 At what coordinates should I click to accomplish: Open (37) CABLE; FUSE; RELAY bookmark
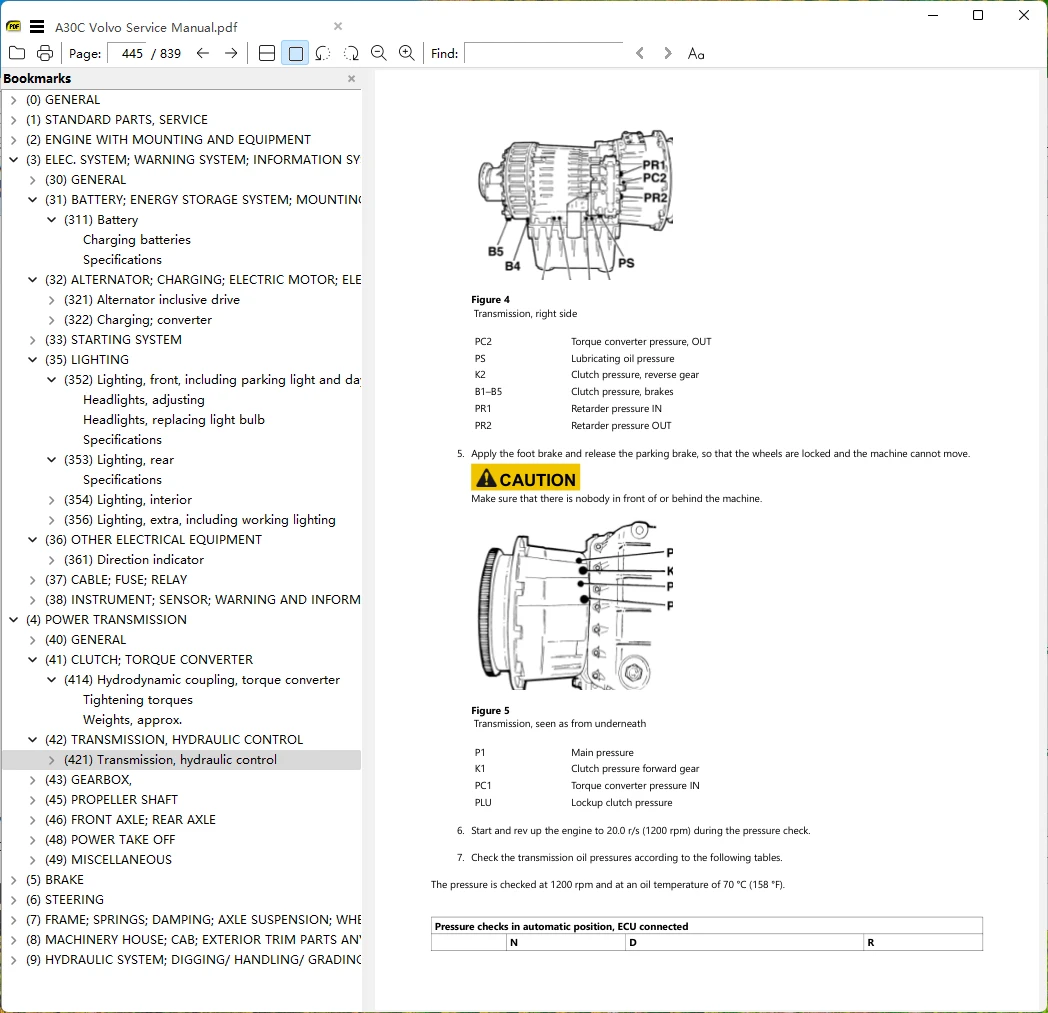(116, 580)
